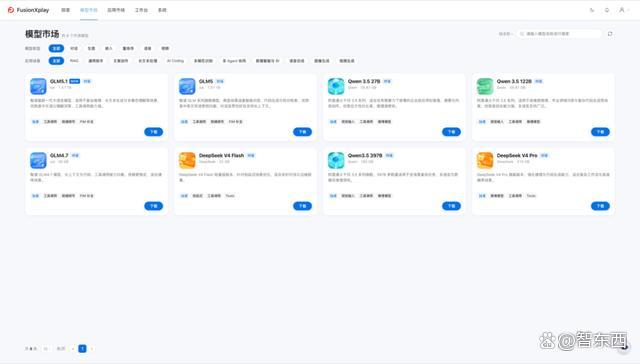Screen dimensions: 640x364
Task: Go to the previous page arrow
Action: [73, 348]
